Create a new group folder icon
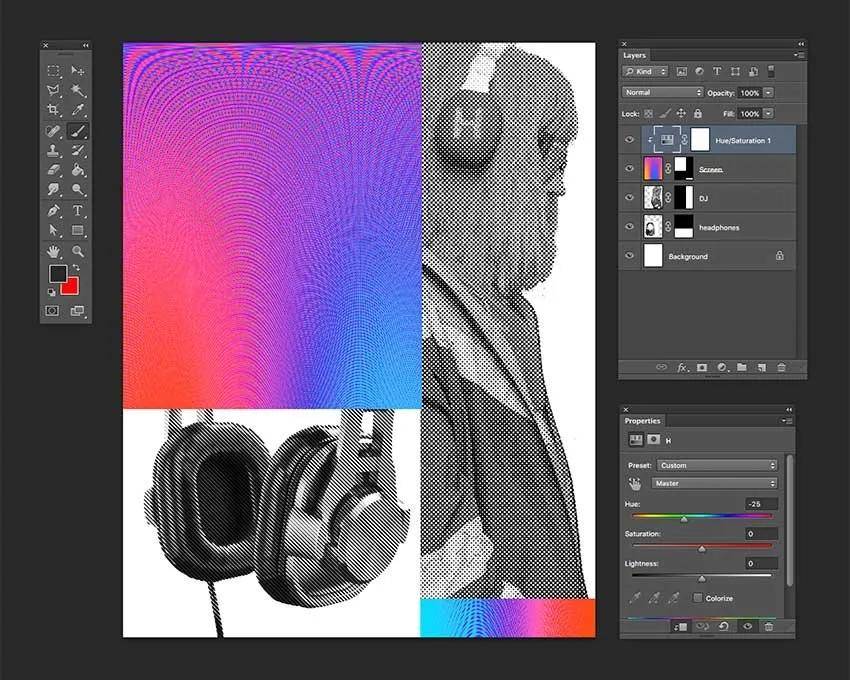Screen dimensions: 850x680 742,367
